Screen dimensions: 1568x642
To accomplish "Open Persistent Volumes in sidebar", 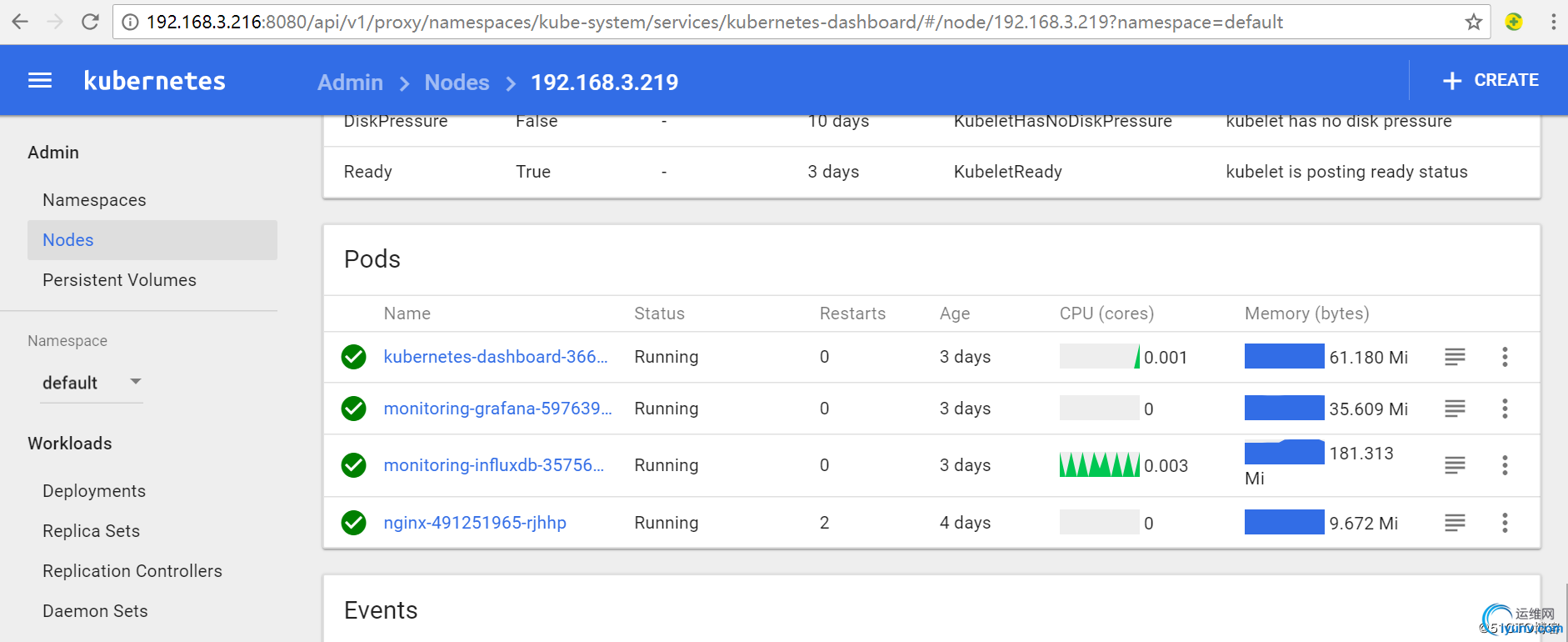I will click(x=119, y=280).
